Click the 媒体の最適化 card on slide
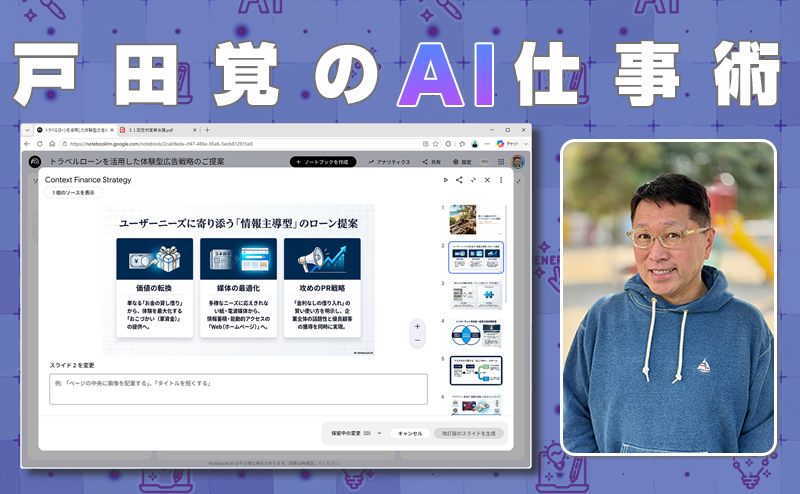The width and height of the screenshot is (800, 494). tap(238, 288)
